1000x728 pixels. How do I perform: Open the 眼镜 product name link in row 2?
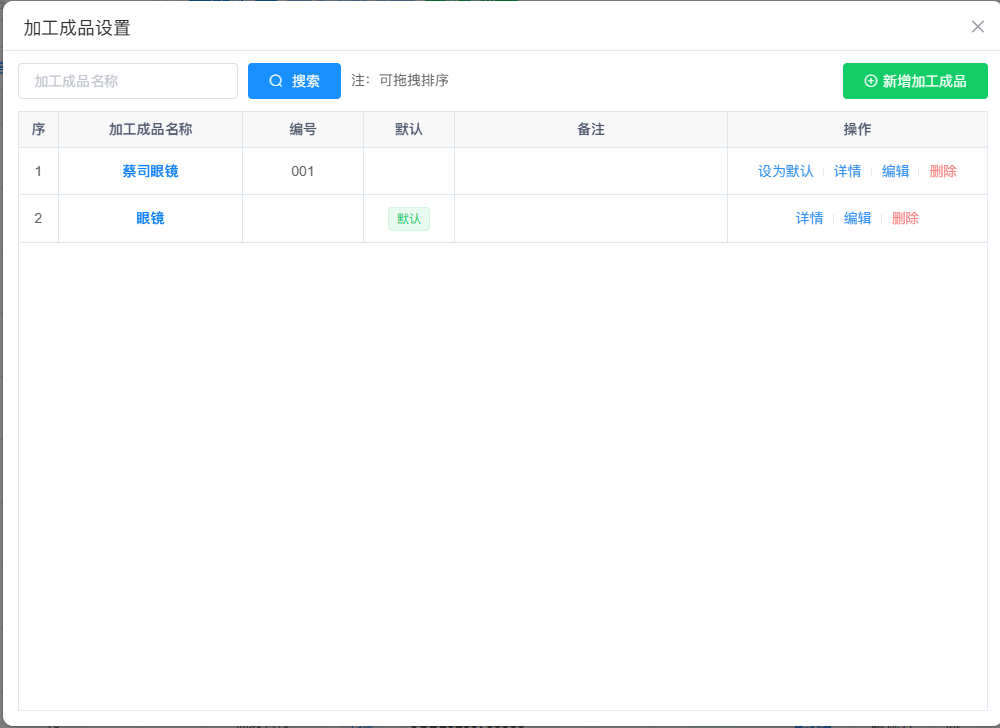tap(150, 218)
